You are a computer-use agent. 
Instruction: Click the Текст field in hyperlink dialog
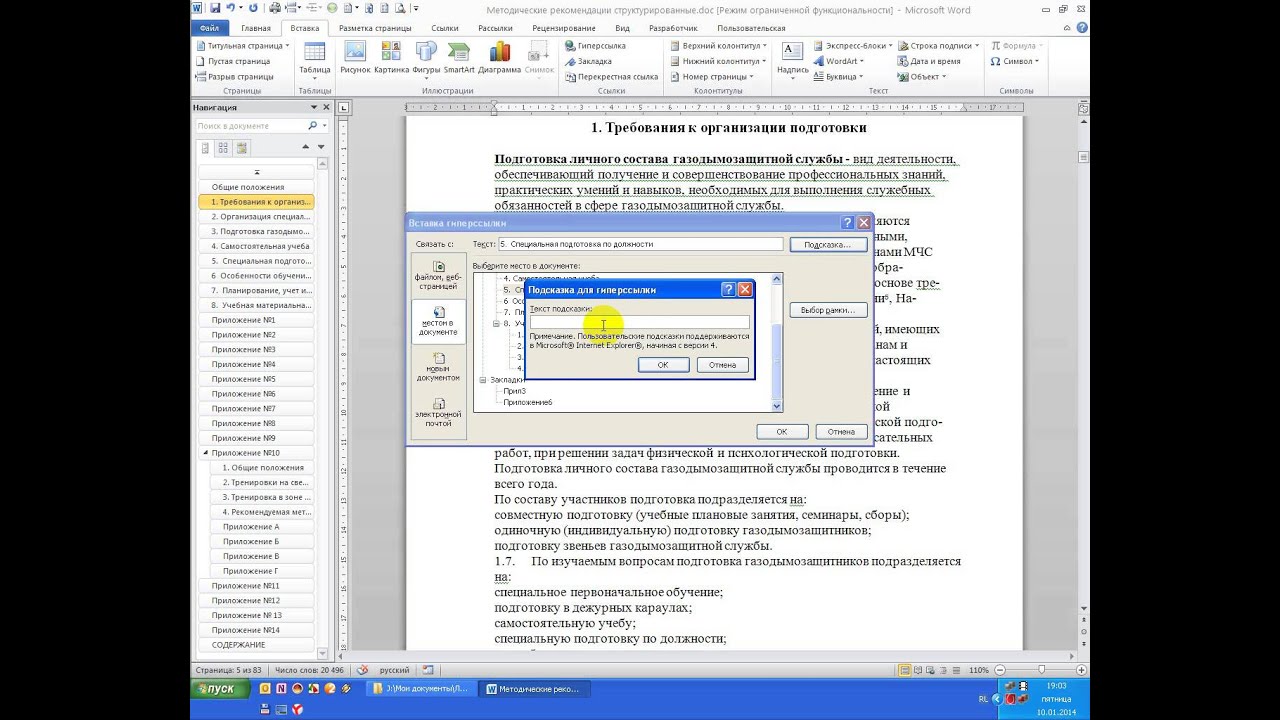(640, 244)
